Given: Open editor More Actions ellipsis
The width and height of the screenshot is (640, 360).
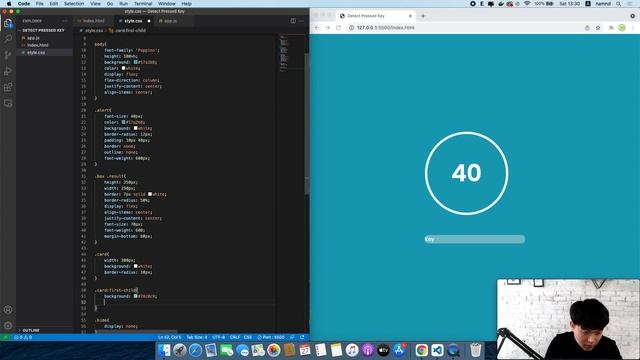Looking at the screenshot, I should (x=302, y=21).
